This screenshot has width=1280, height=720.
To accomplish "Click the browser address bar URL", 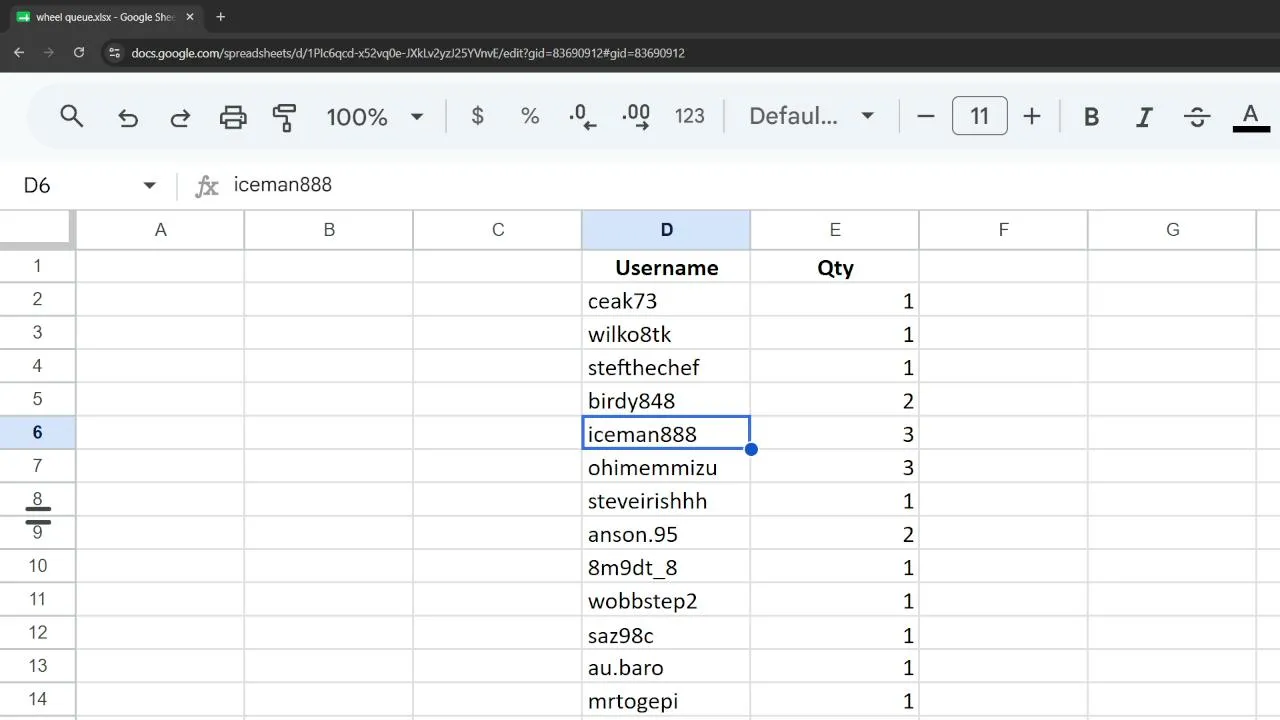I will tap(408, 53).
